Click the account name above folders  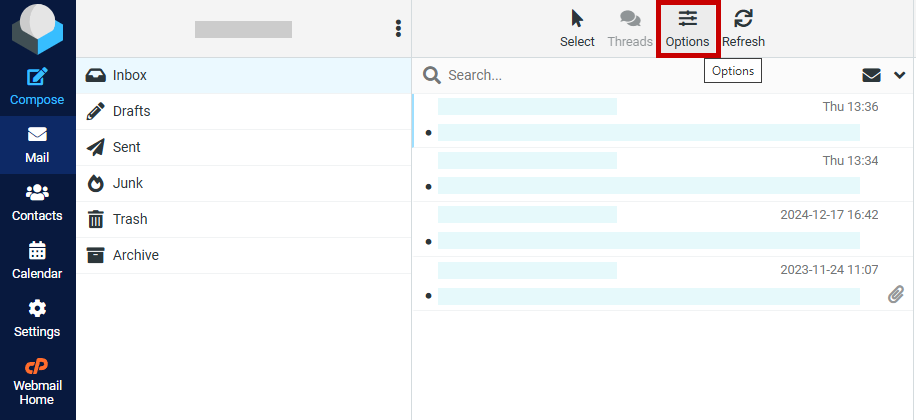click(x=244, y=29)
